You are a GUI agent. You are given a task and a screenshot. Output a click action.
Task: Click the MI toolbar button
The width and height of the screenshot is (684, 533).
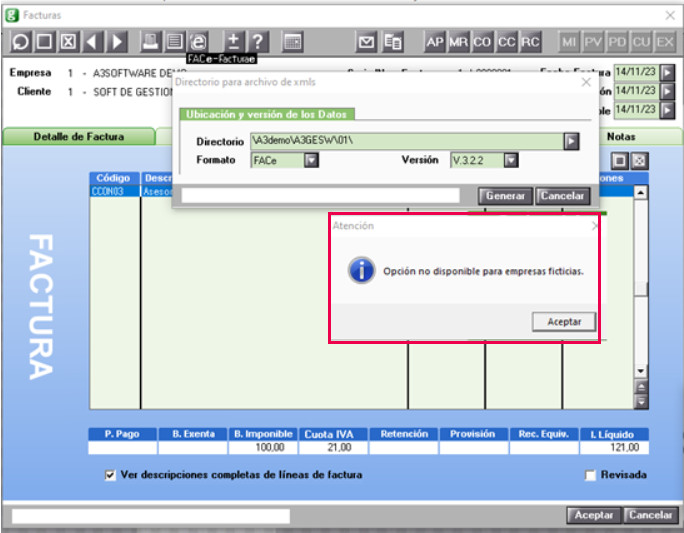pyautogui.click(x=569, y=42)
